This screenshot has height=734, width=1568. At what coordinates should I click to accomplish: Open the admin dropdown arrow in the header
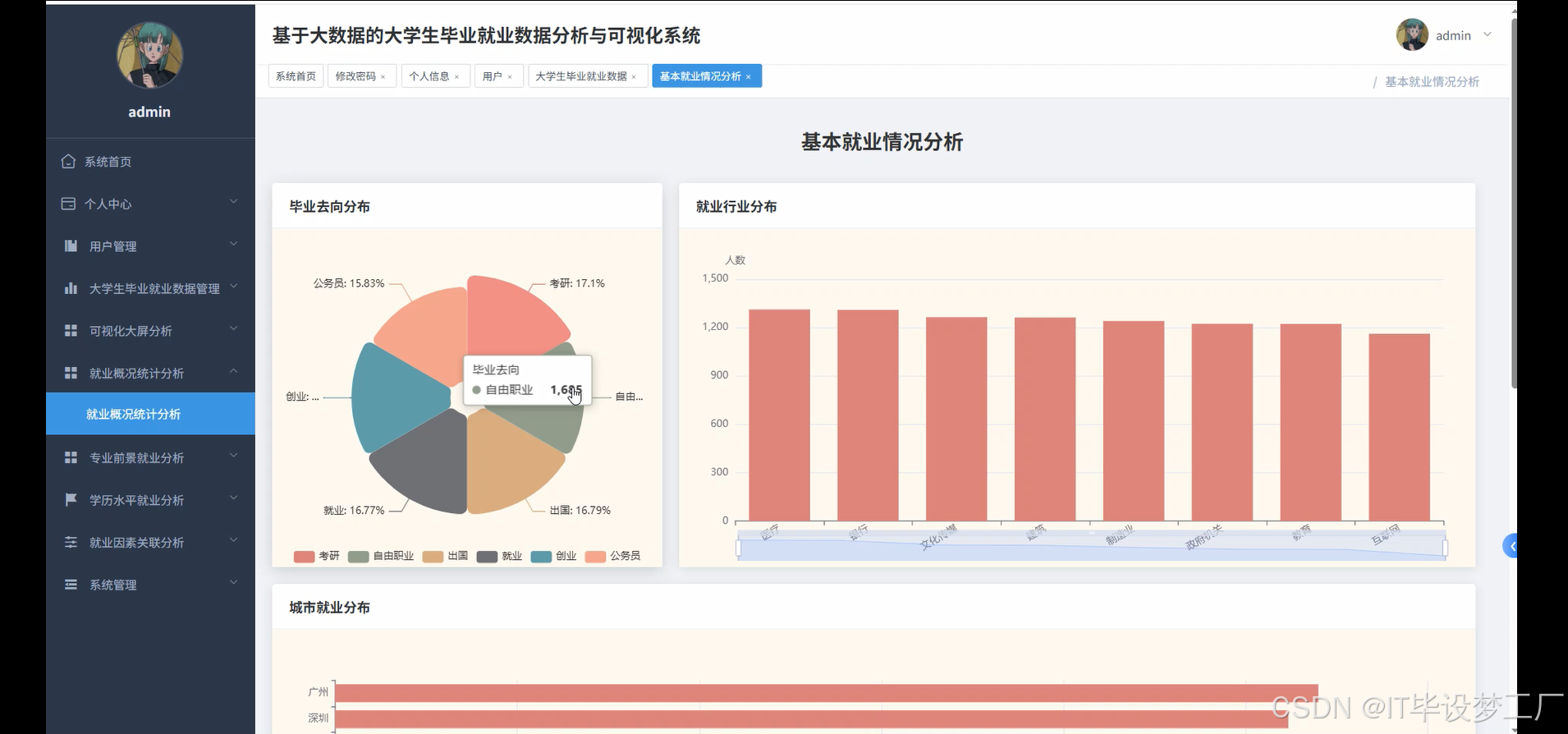coord(1488,34)
